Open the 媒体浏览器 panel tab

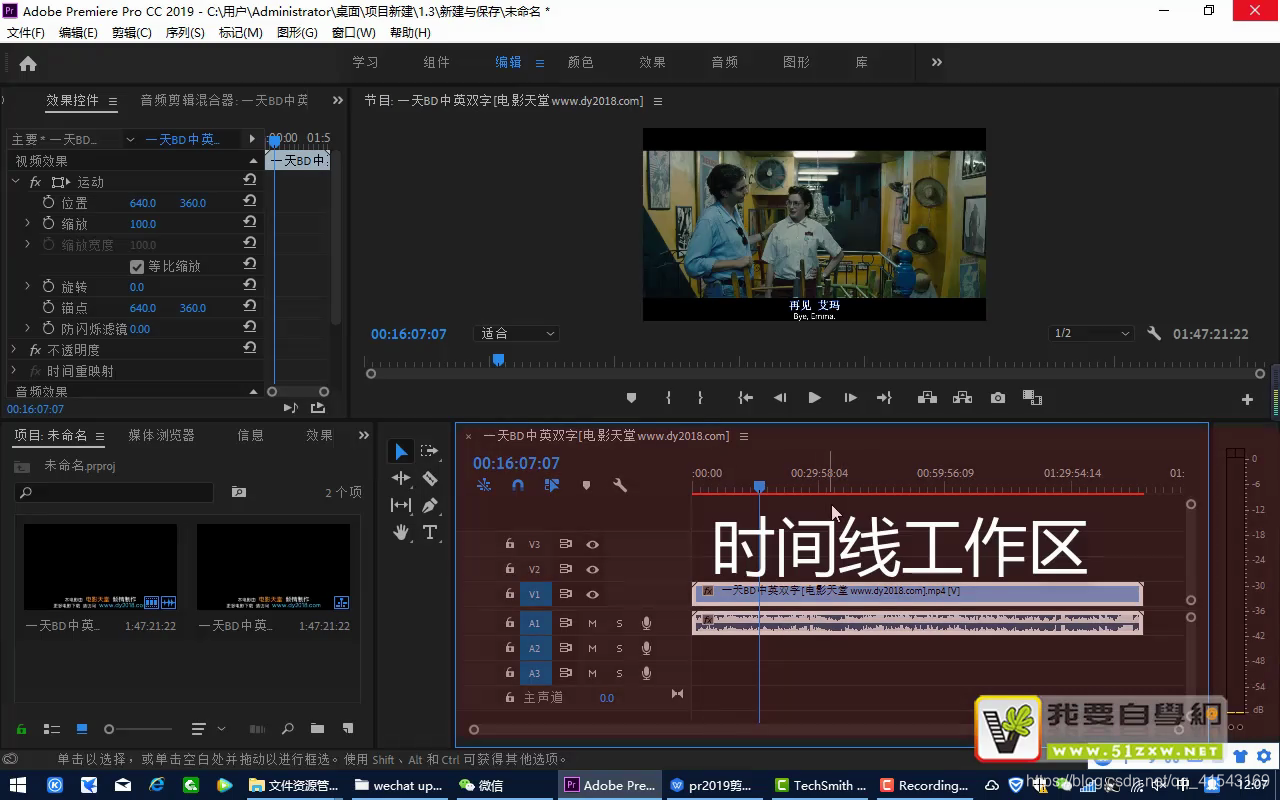[x=161, y=435]
